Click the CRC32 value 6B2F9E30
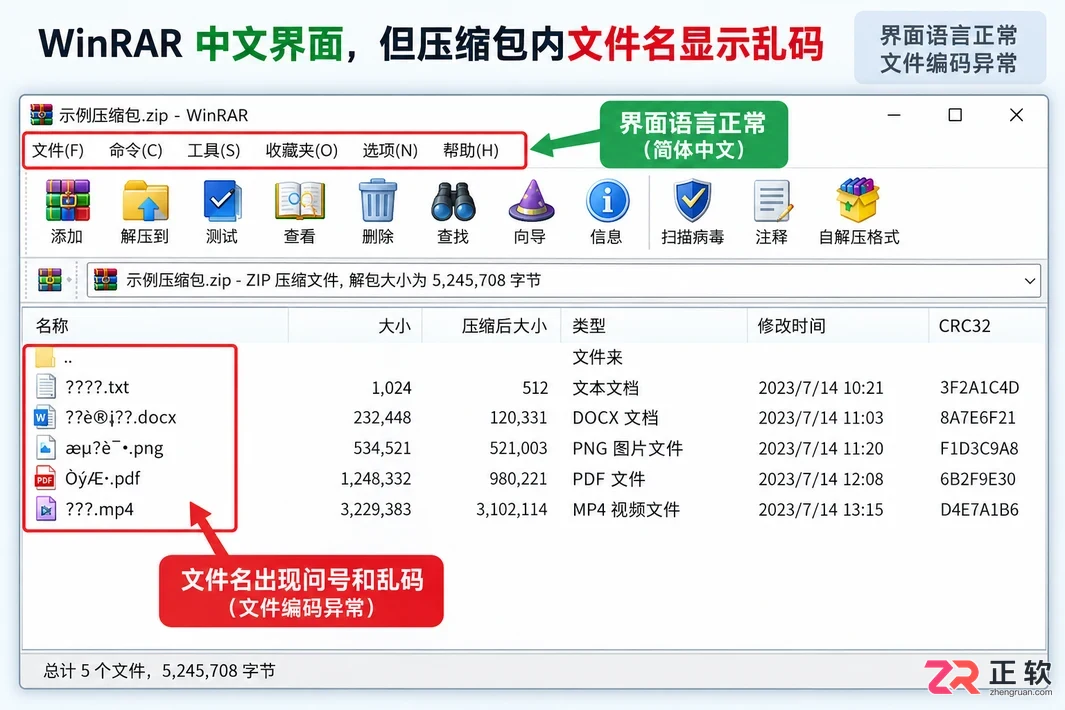 pos(977,479)
